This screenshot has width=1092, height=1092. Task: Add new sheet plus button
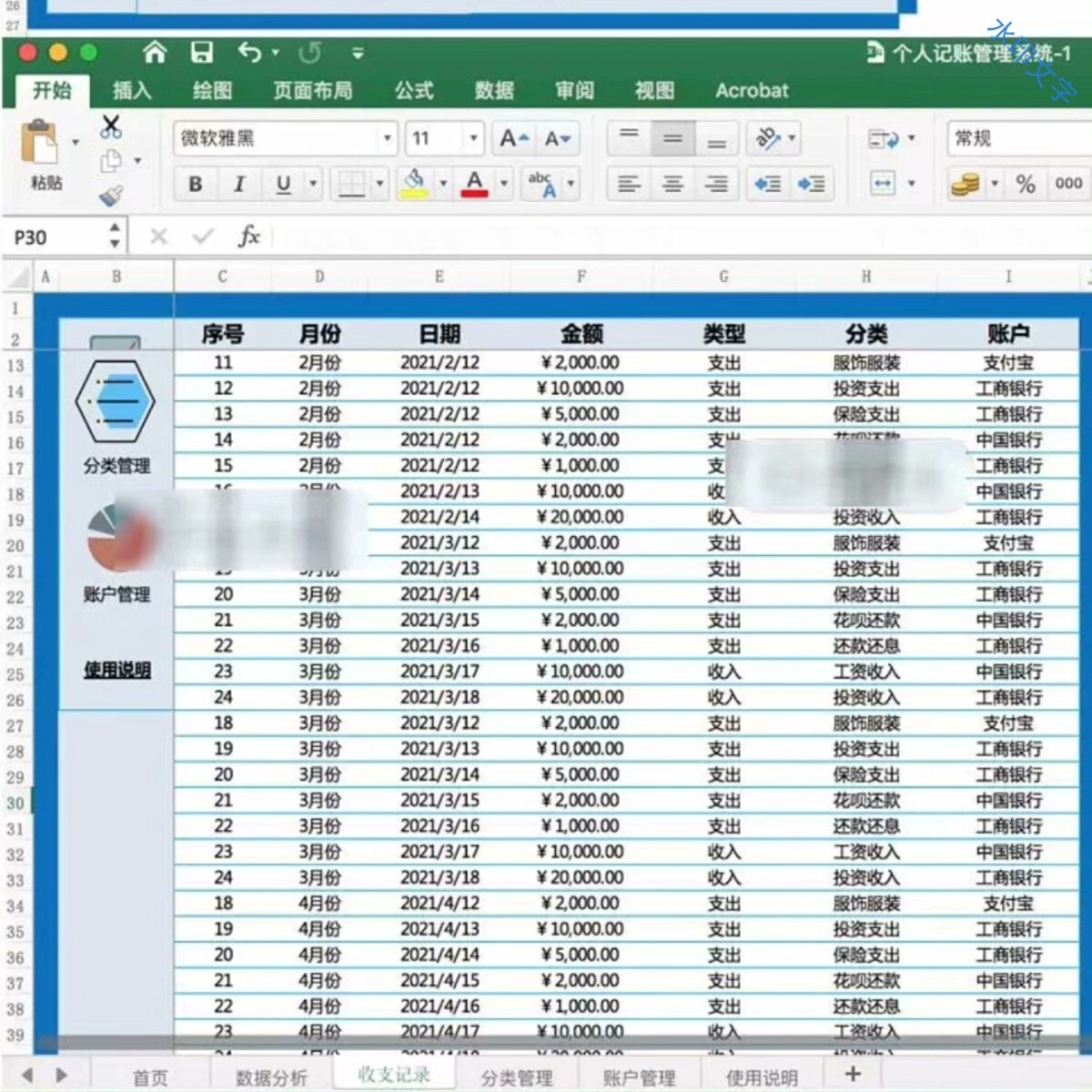(x=853, y=1074)
